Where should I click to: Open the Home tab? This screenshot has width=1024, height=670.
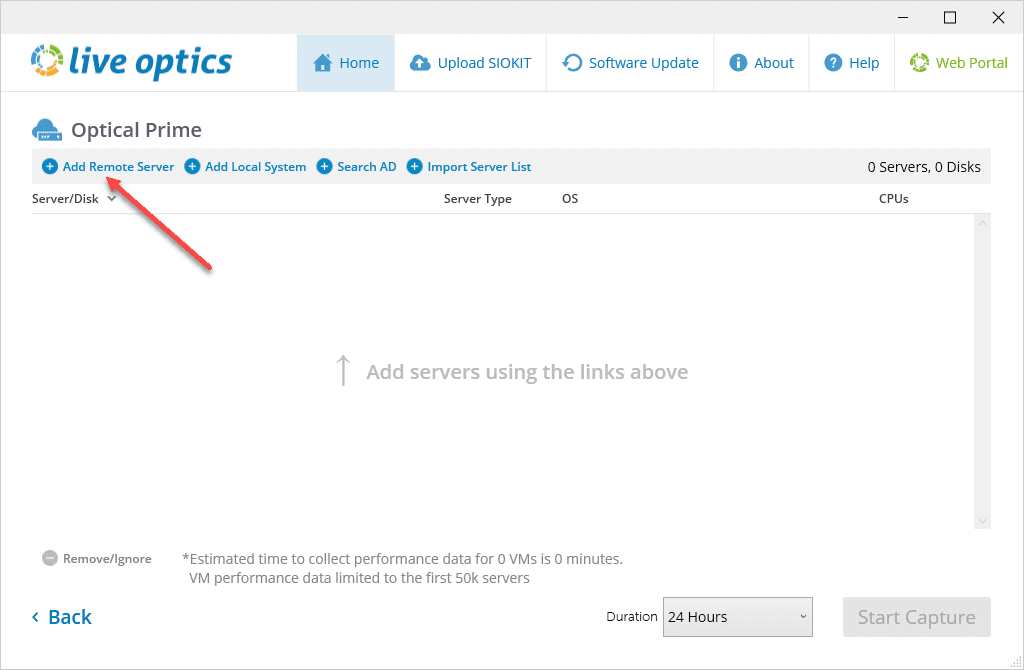(345, 63)
